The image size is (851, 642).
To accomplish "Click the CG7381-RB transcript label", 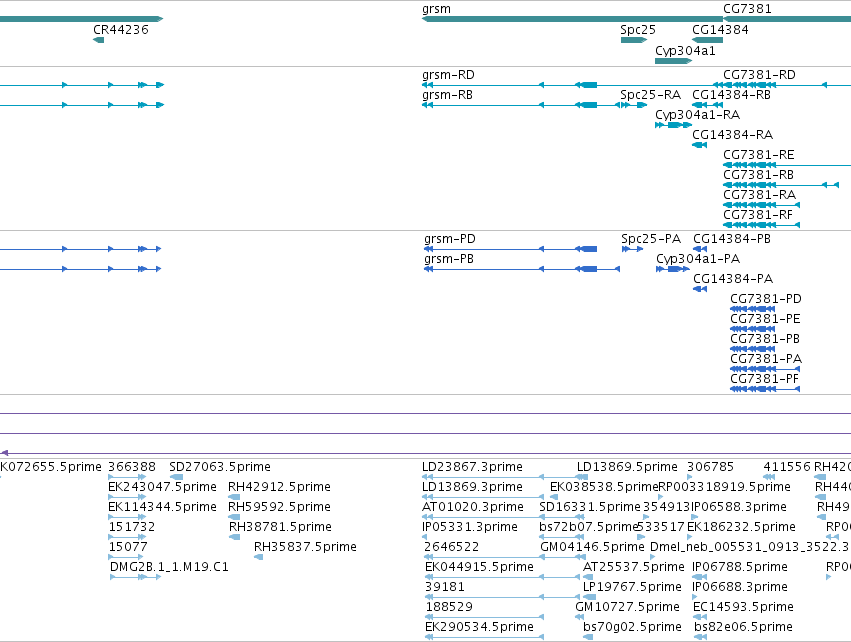I will click(758, 175).
